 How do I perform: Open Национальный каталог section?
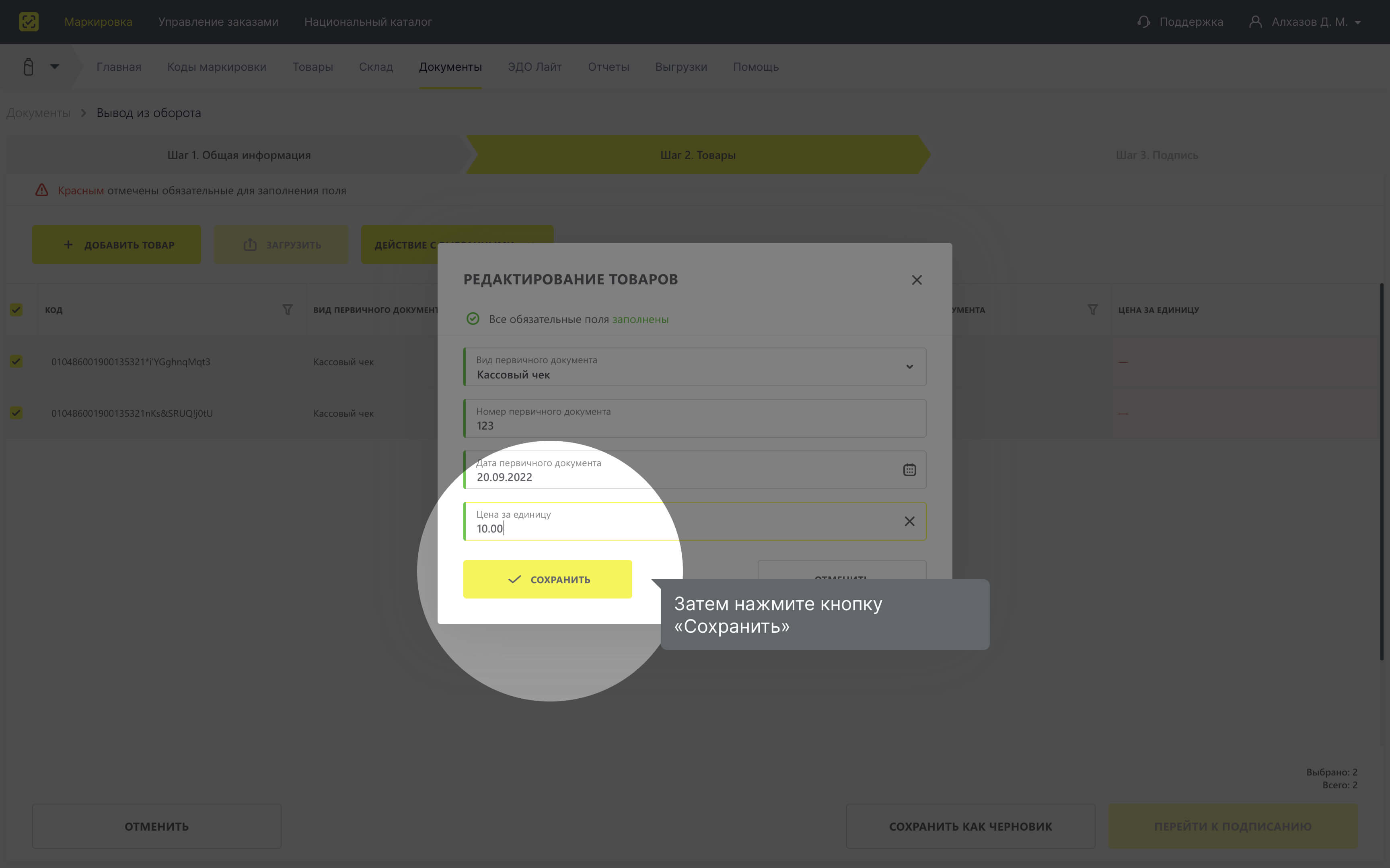coord(368,22)
